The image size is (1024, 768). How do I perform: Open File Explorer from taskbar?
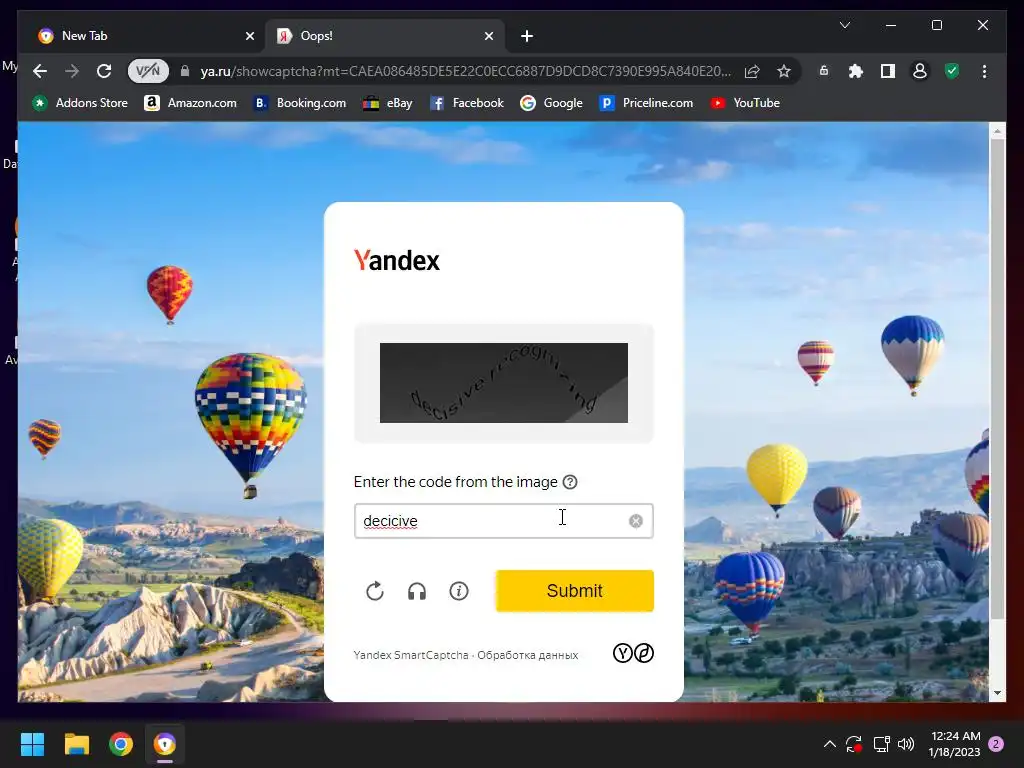point(77,744)
